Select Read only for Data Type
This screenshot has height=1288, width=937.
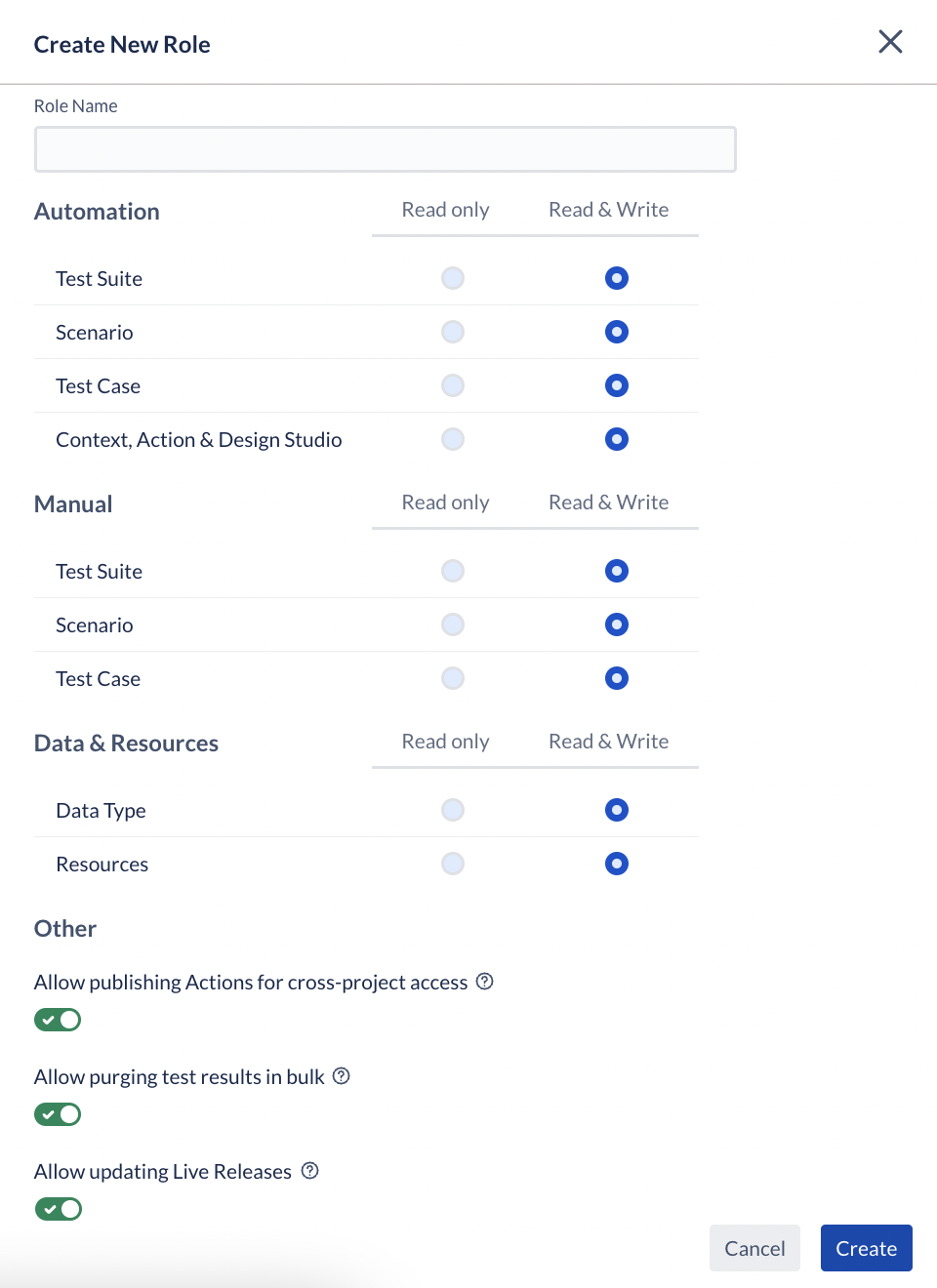click(x=453, y=810)
